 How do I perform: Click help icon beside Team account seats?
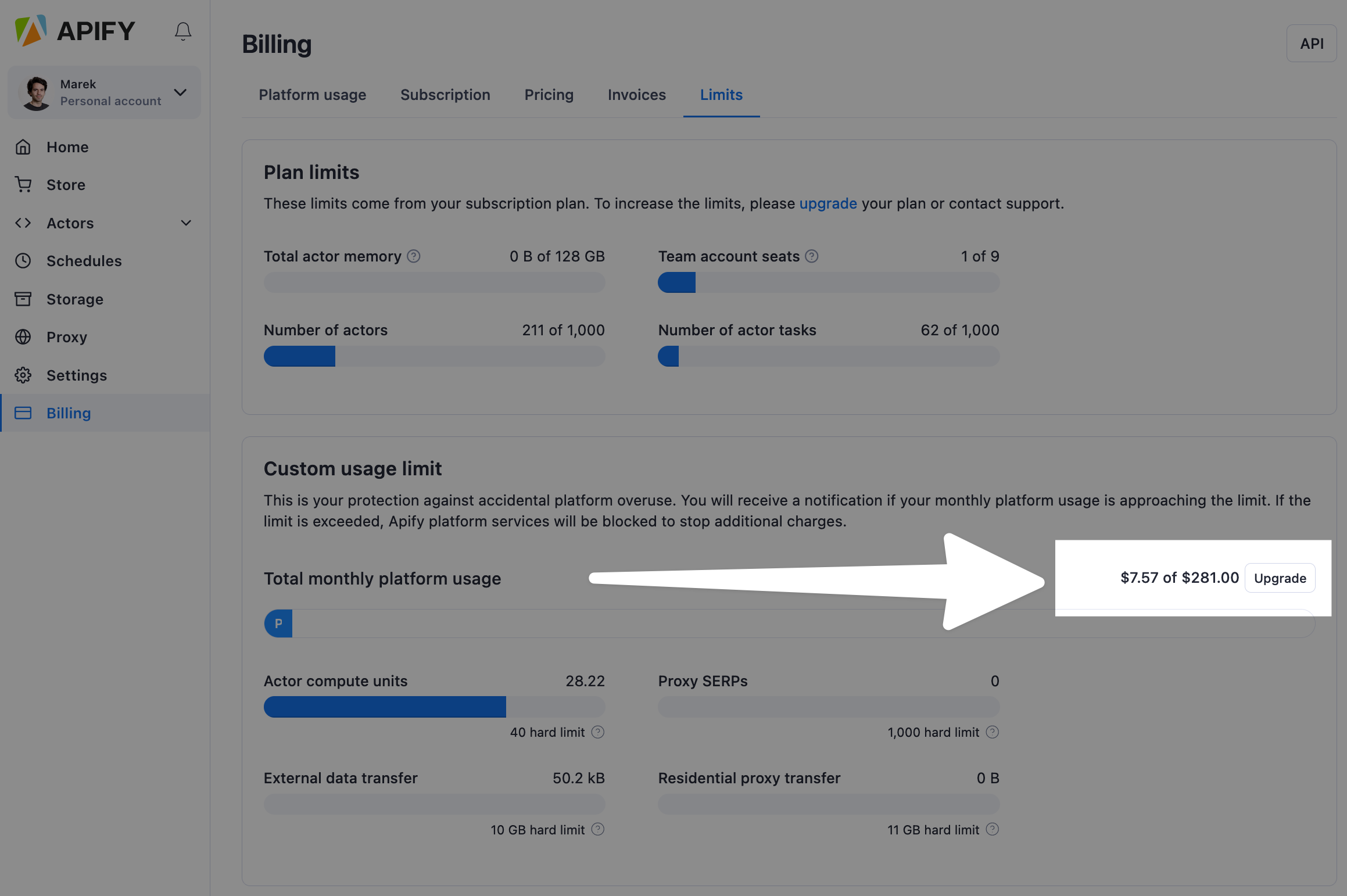pos(812,256)
